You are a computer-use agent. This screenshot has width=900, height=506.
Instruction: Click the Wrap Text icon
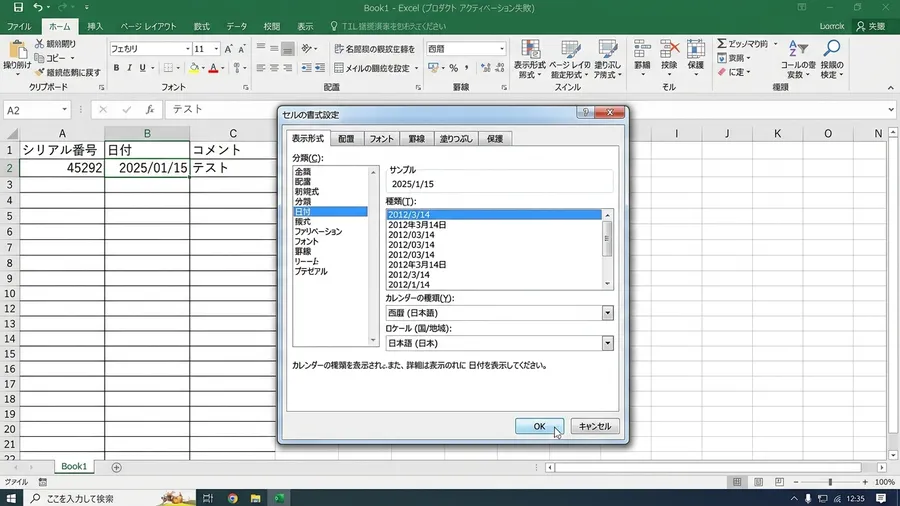[339, 49]
